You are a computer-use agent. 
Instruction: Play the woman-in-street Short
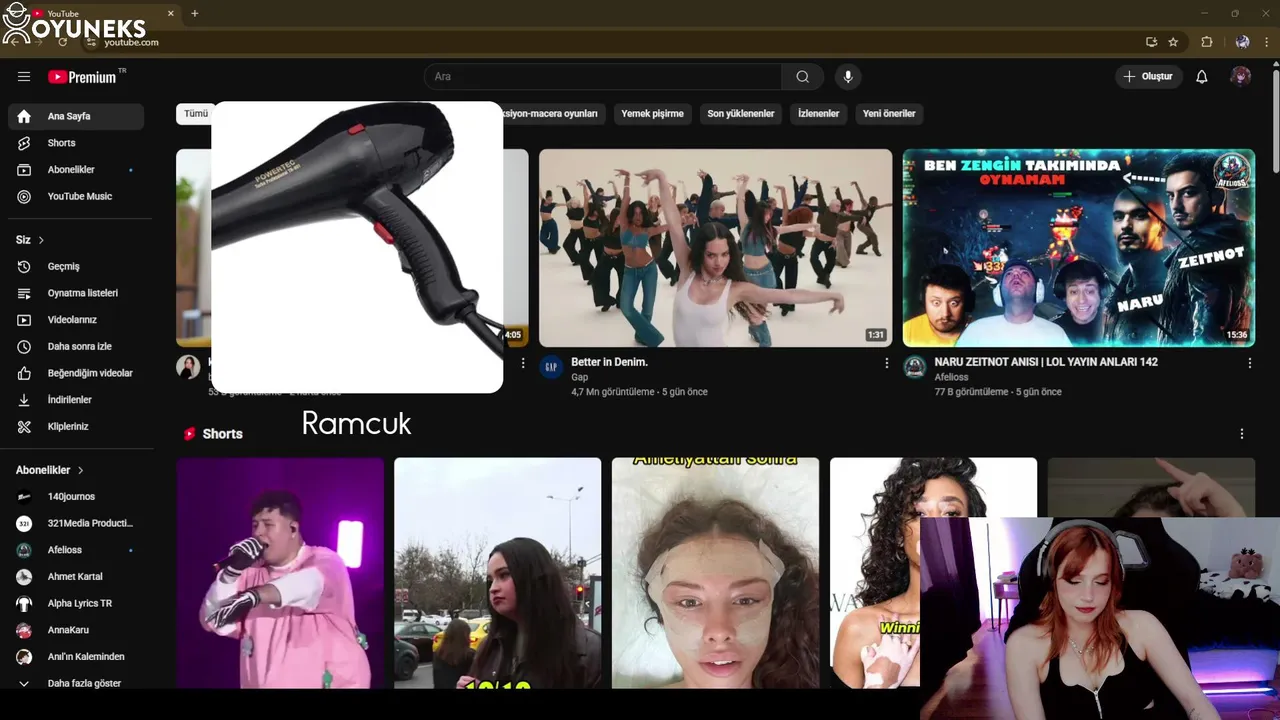(x=498, y=573)
